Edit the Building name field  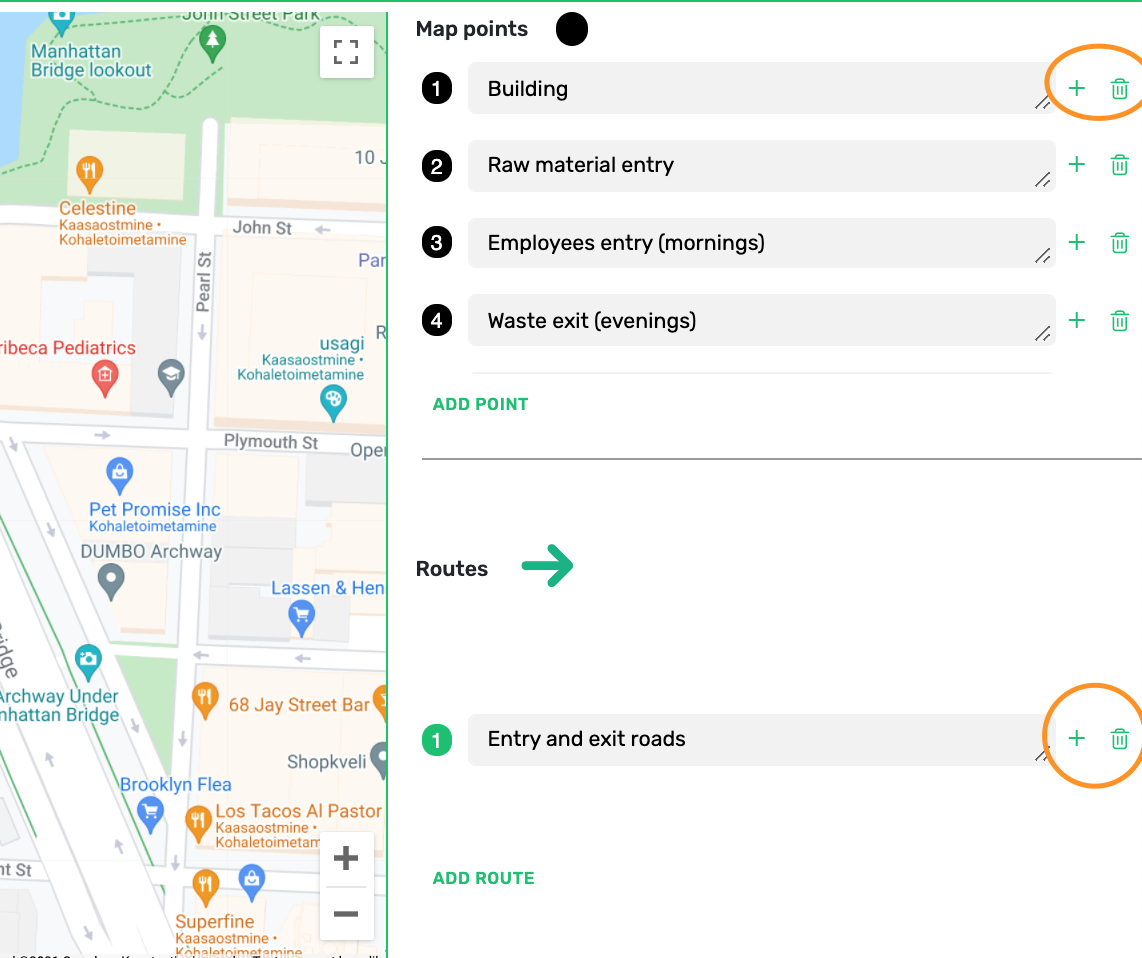pyautogui.click(x=761, y=88)
